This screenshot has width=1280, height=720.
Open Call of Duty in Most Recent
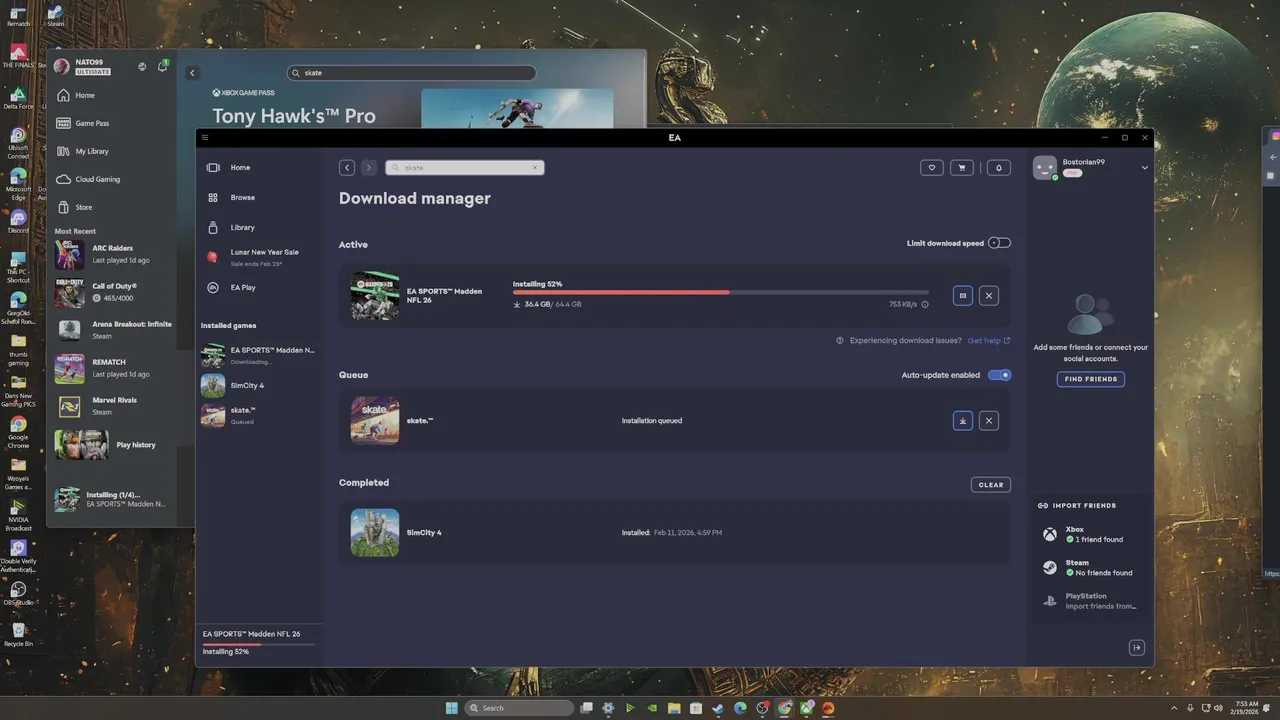(112, 292)
